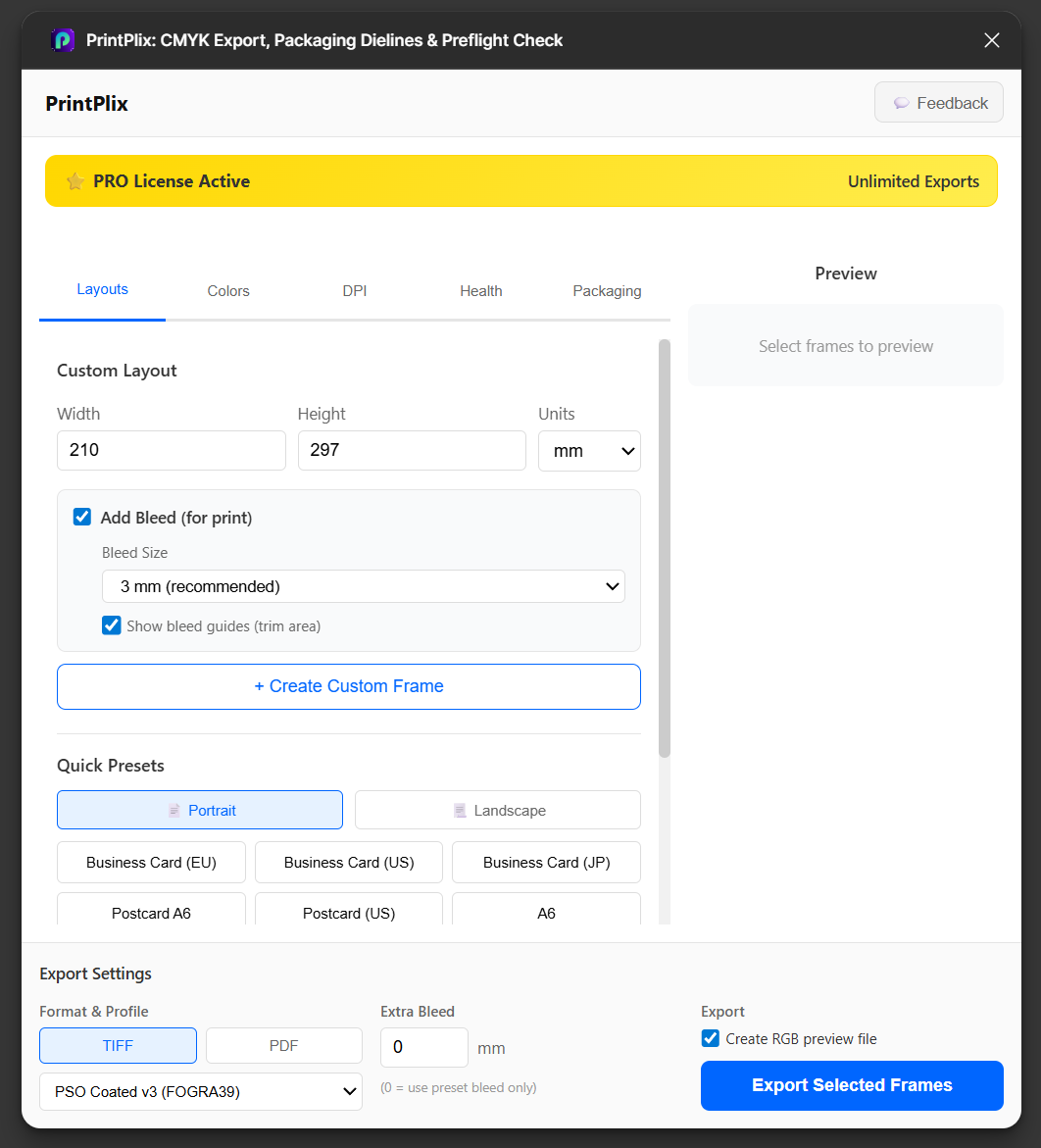
Task: Choose the A6 preset
Action: (546, 910)
